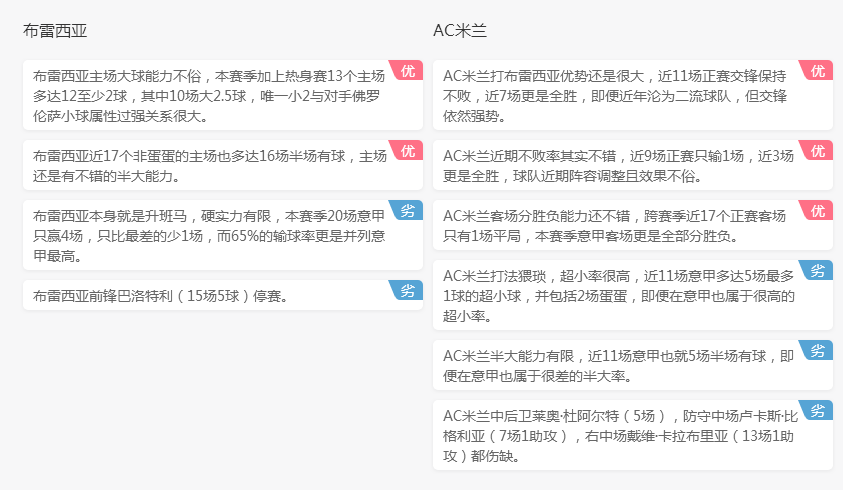The width and height of the screenshot is (843, 490).
Task: Open the 巴洛特利 suspension note card
Action: tap(223, 295)
